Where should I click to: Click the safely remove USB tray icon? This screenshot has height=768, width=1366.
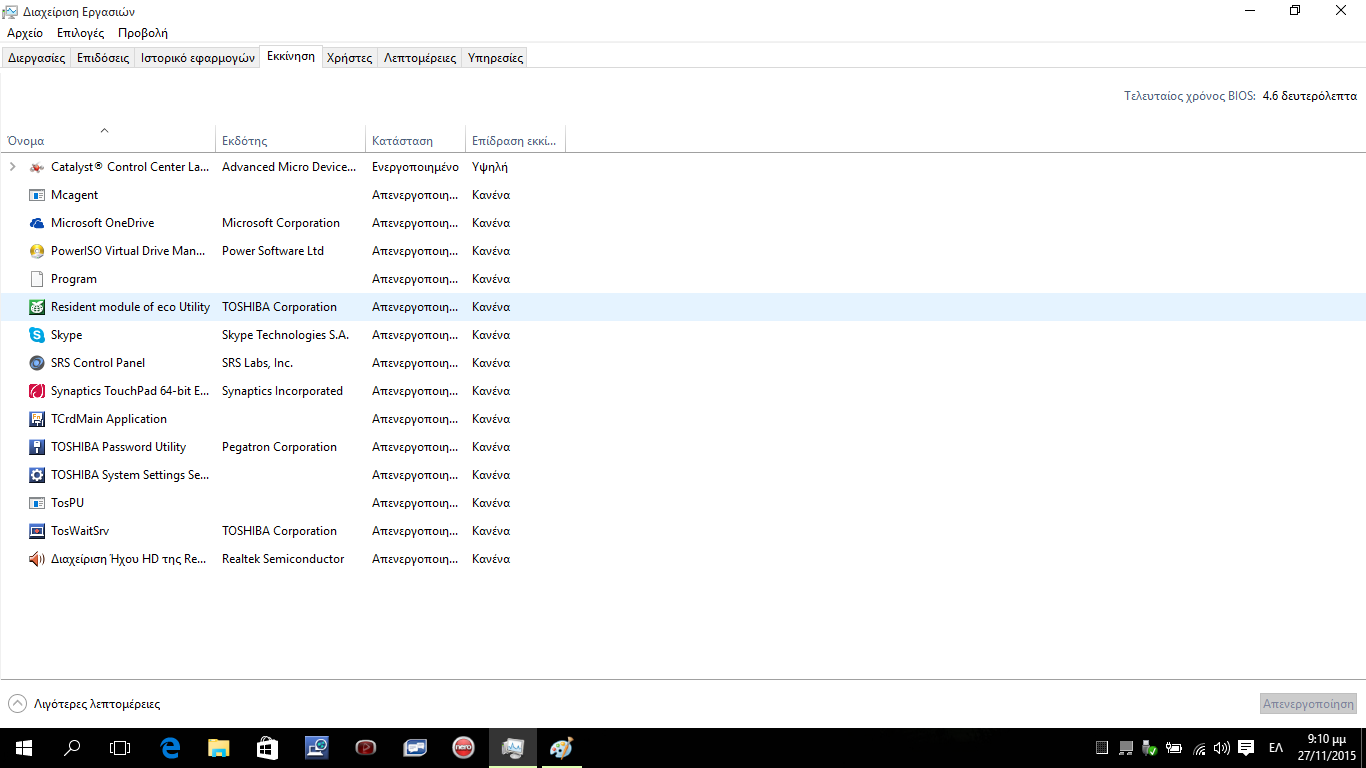tap(1150, 748)
